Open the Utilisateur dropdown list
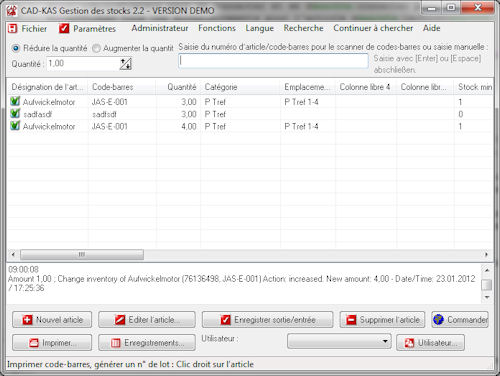Image resolution: width=500 pixels, height=376 pixels. [339, 341]
